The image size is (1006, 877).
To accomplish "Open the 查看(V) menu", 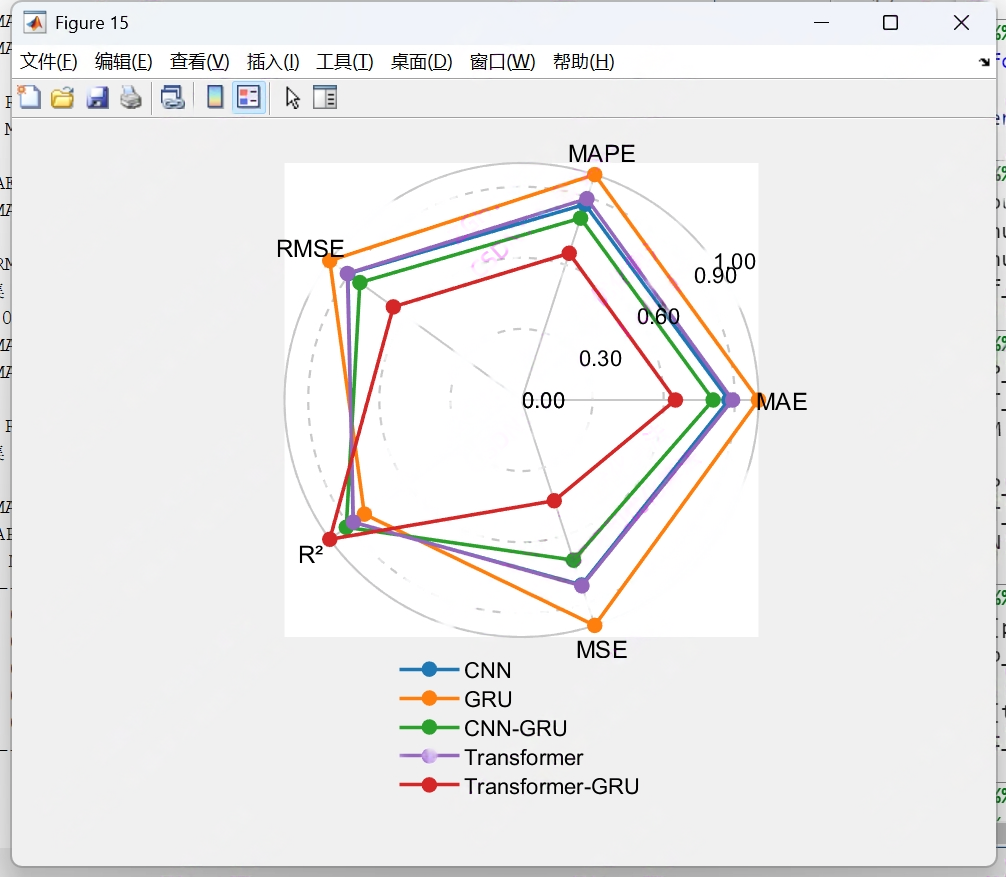I will click(198, 61).
